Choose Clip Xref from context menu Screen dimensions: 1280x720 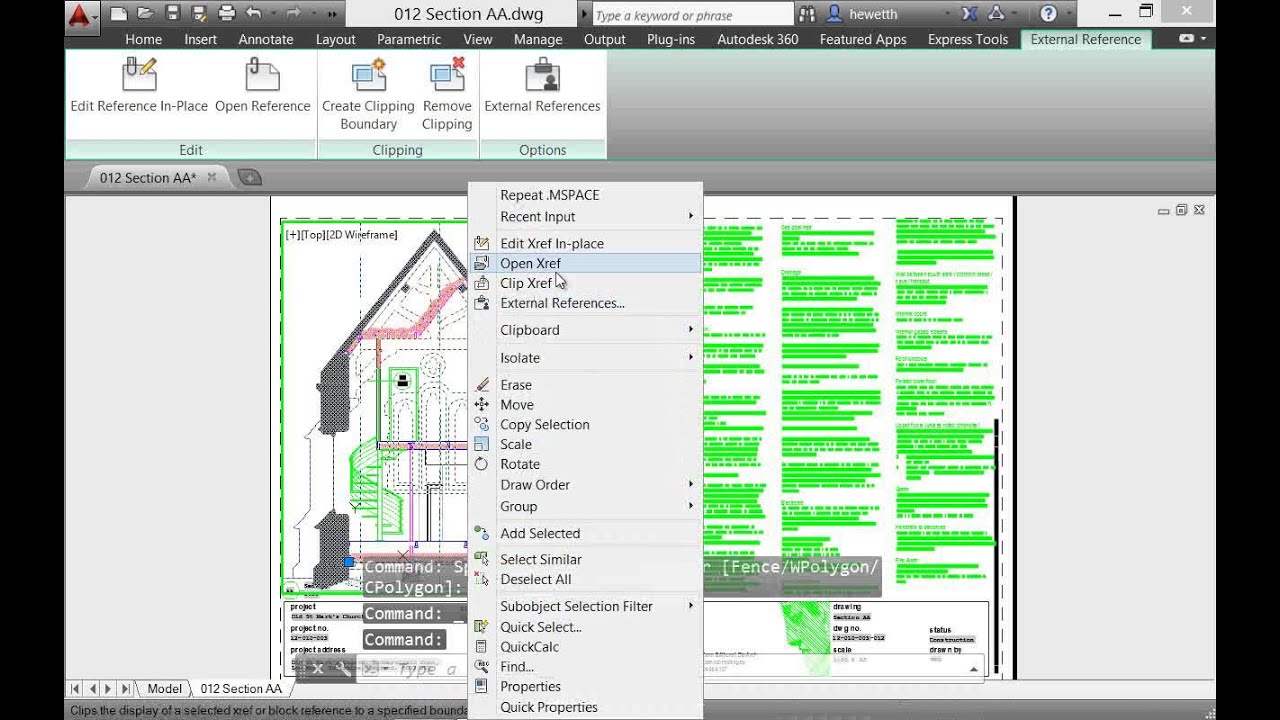pos(586,283)
